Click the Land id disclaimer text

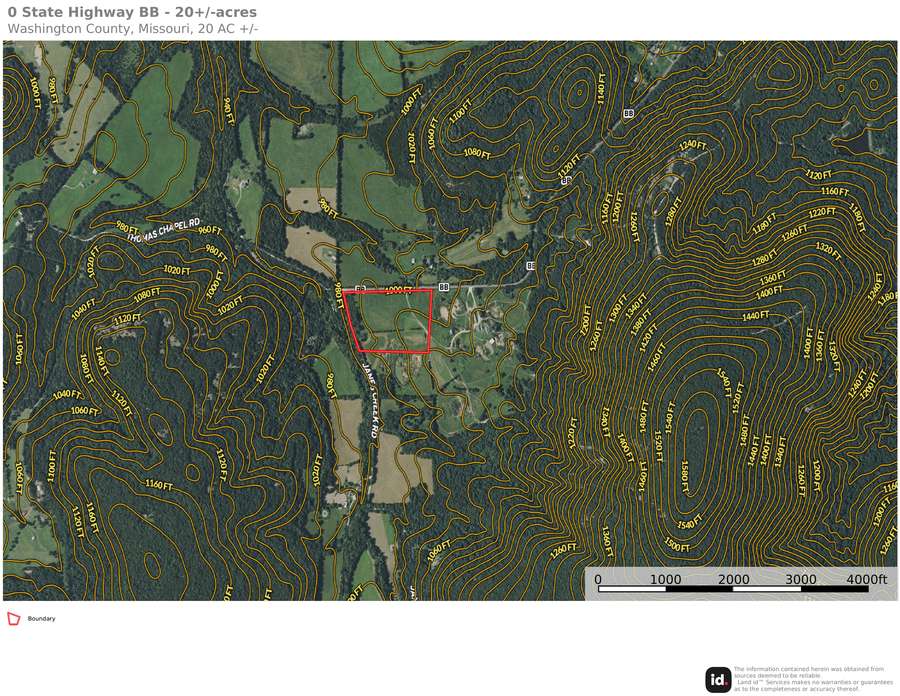813,679
